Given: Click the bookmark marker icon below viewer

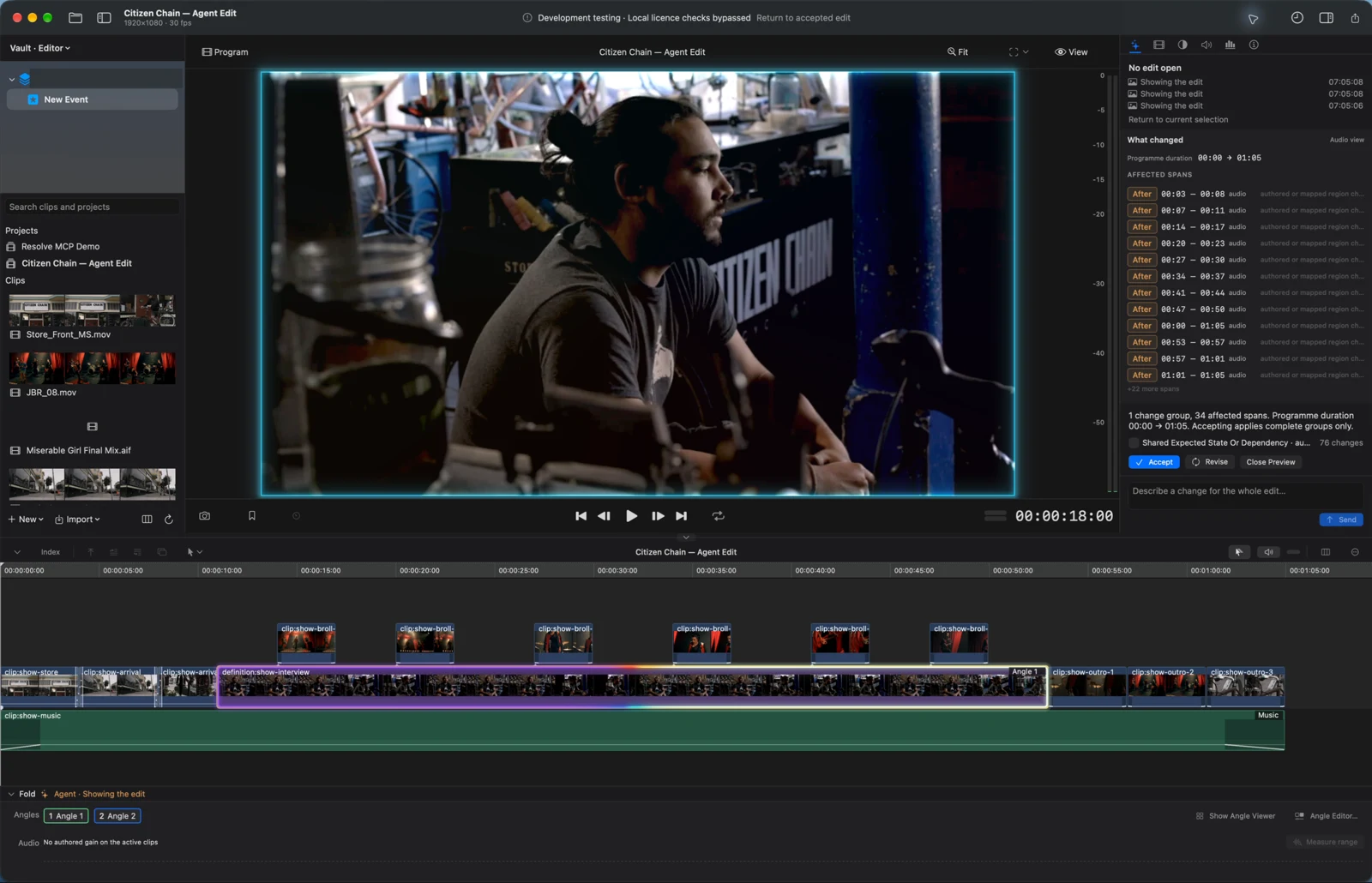Looking at the screenshot, I should tap(252, 516).
